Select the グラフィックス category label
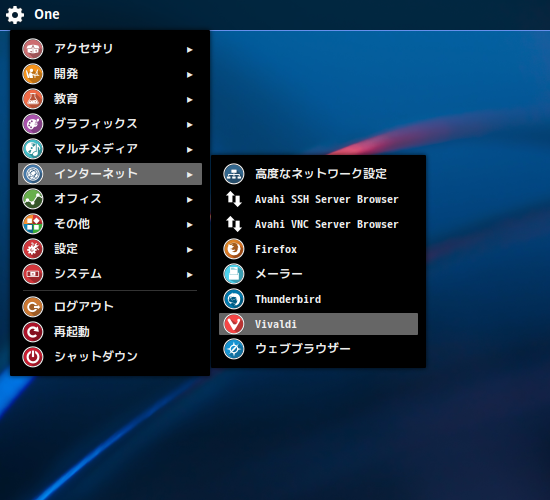550x500 pixels. tap(96, 124)
